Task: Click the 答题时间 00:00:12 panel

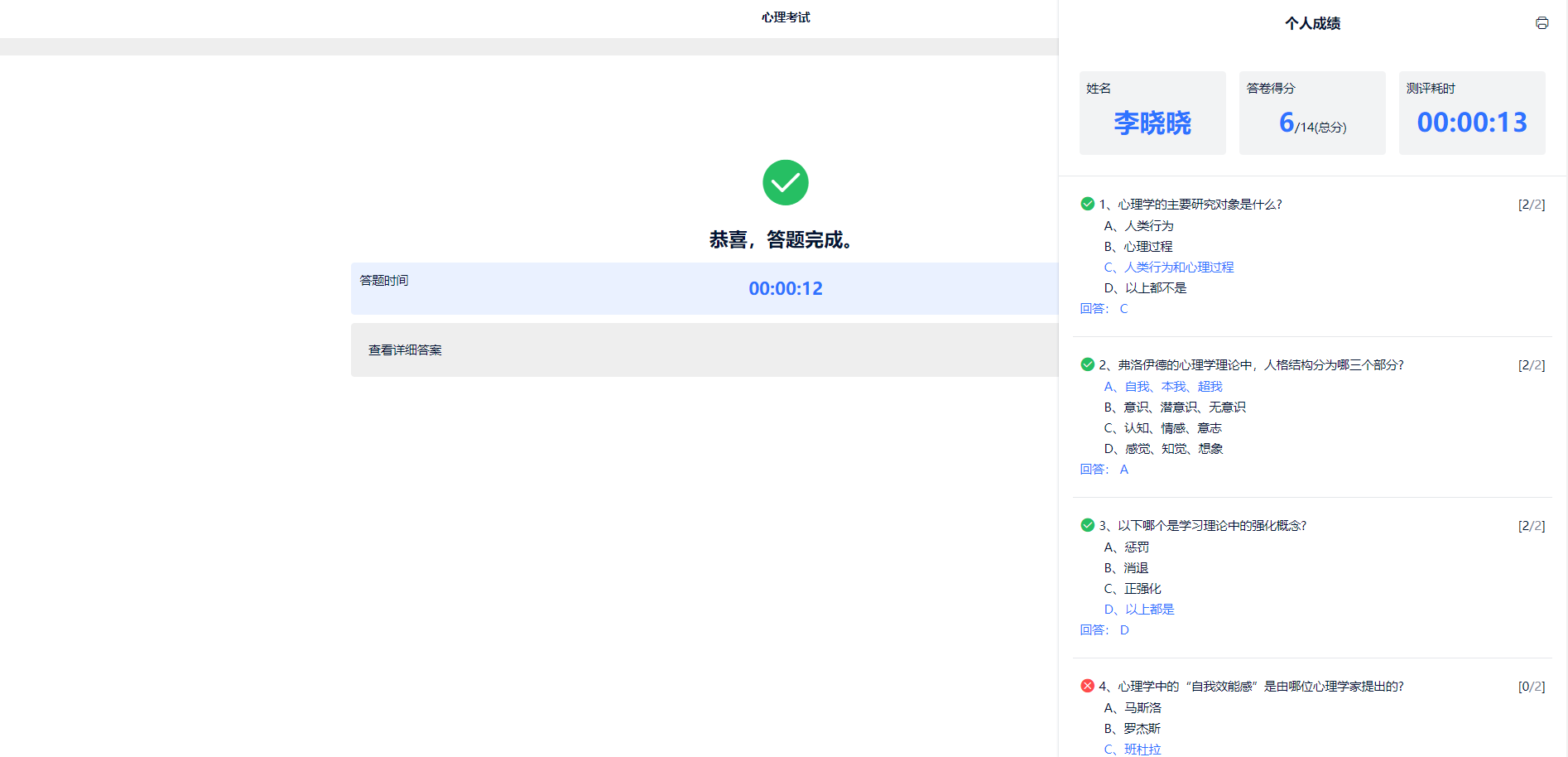Action: [705, 288]
